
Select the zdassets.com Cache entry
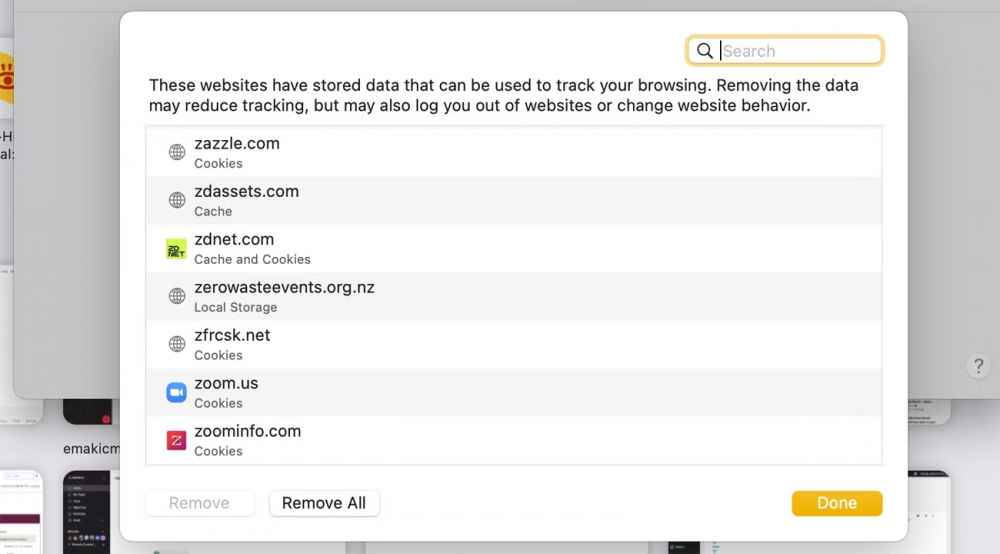pyautogui.click(x=500, y=201)
